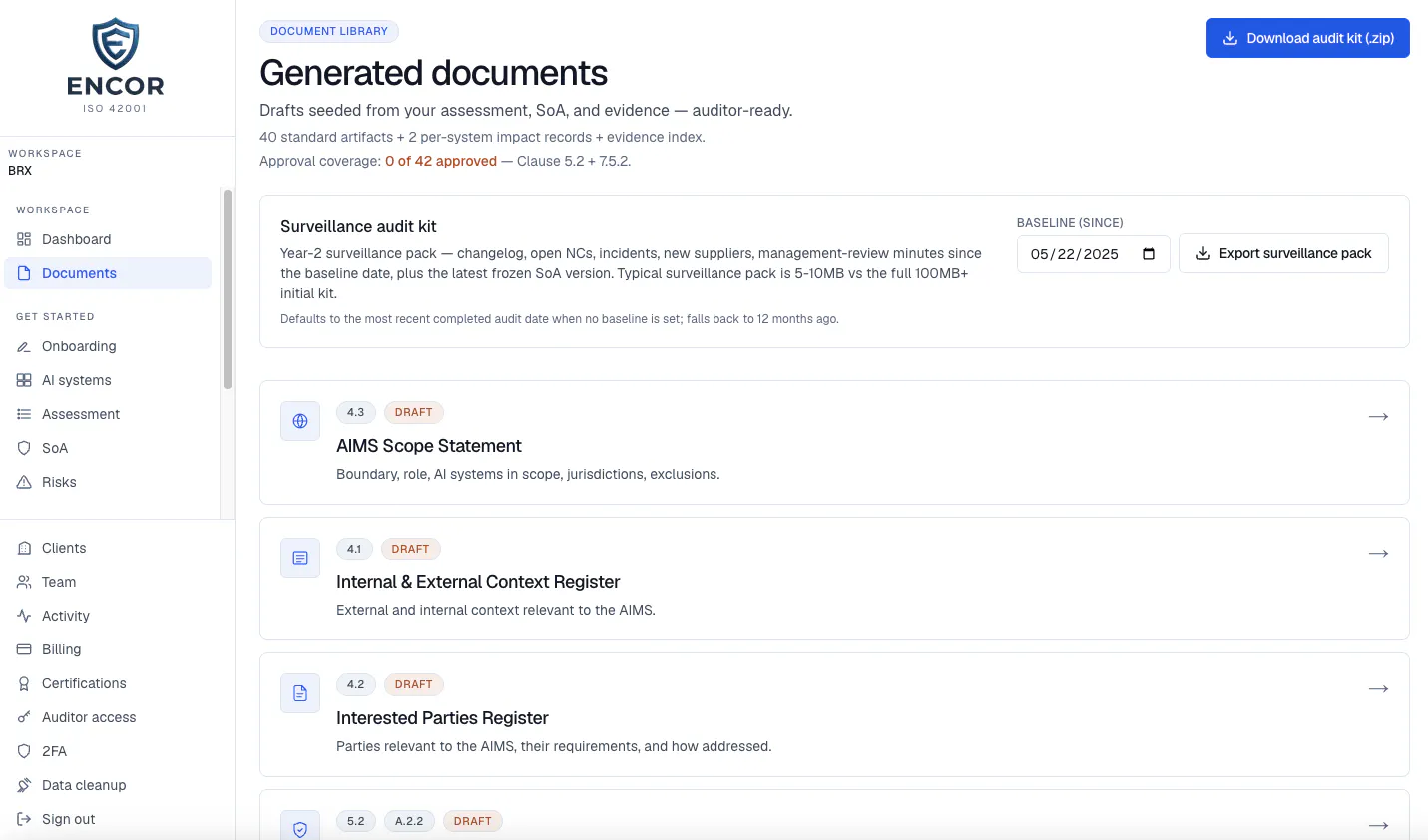Click the DOCUMENT LIBRARY badge
The image size is (1428, 840).
pyautogui.click(x=329, y=31)
